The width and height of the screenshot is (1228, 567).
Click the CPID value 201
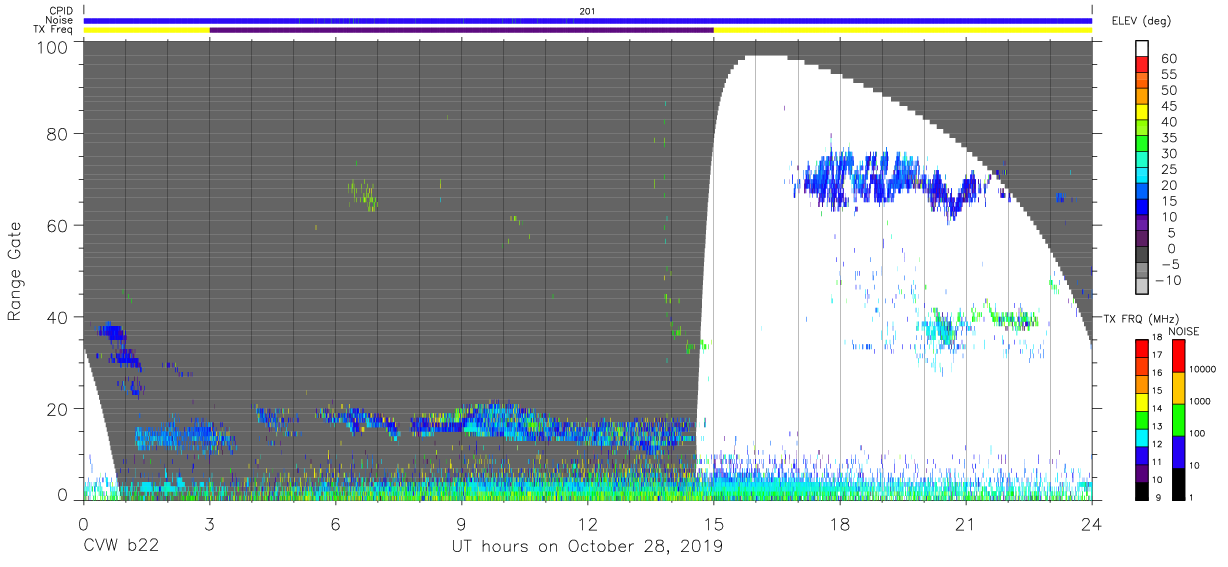click(x=587, y=11)
